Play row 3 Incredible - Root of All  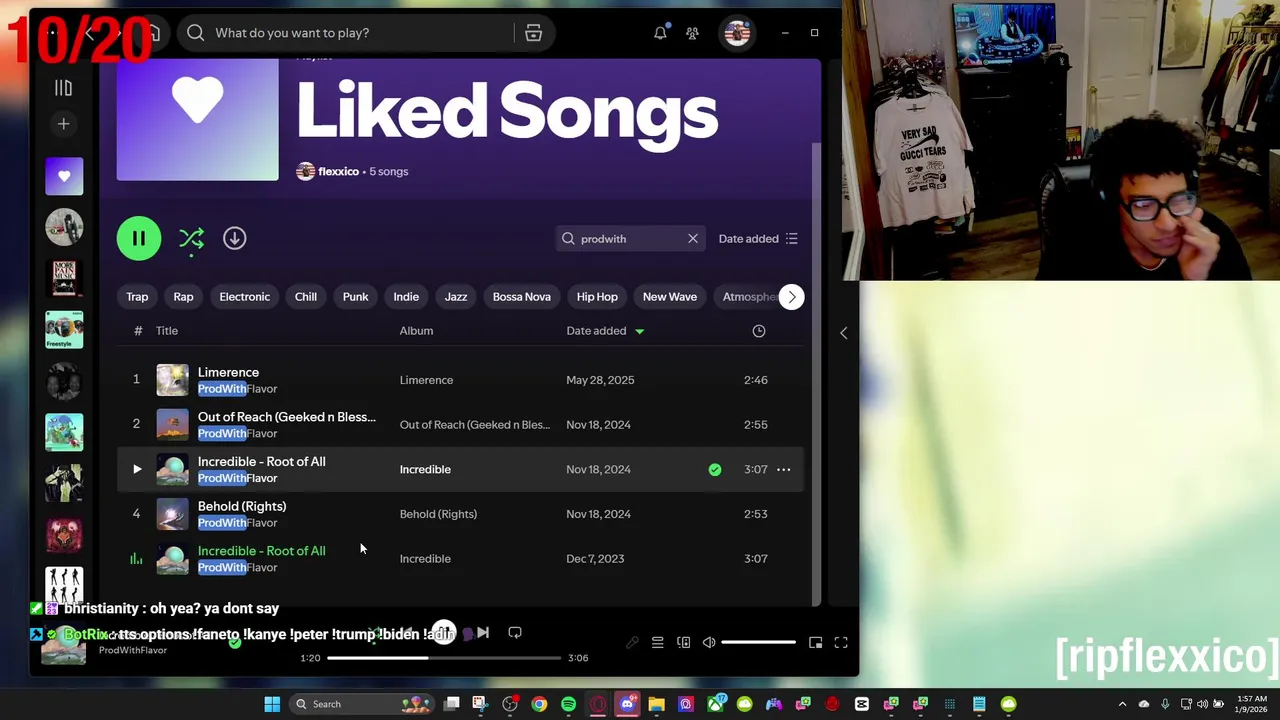[137, 469]
